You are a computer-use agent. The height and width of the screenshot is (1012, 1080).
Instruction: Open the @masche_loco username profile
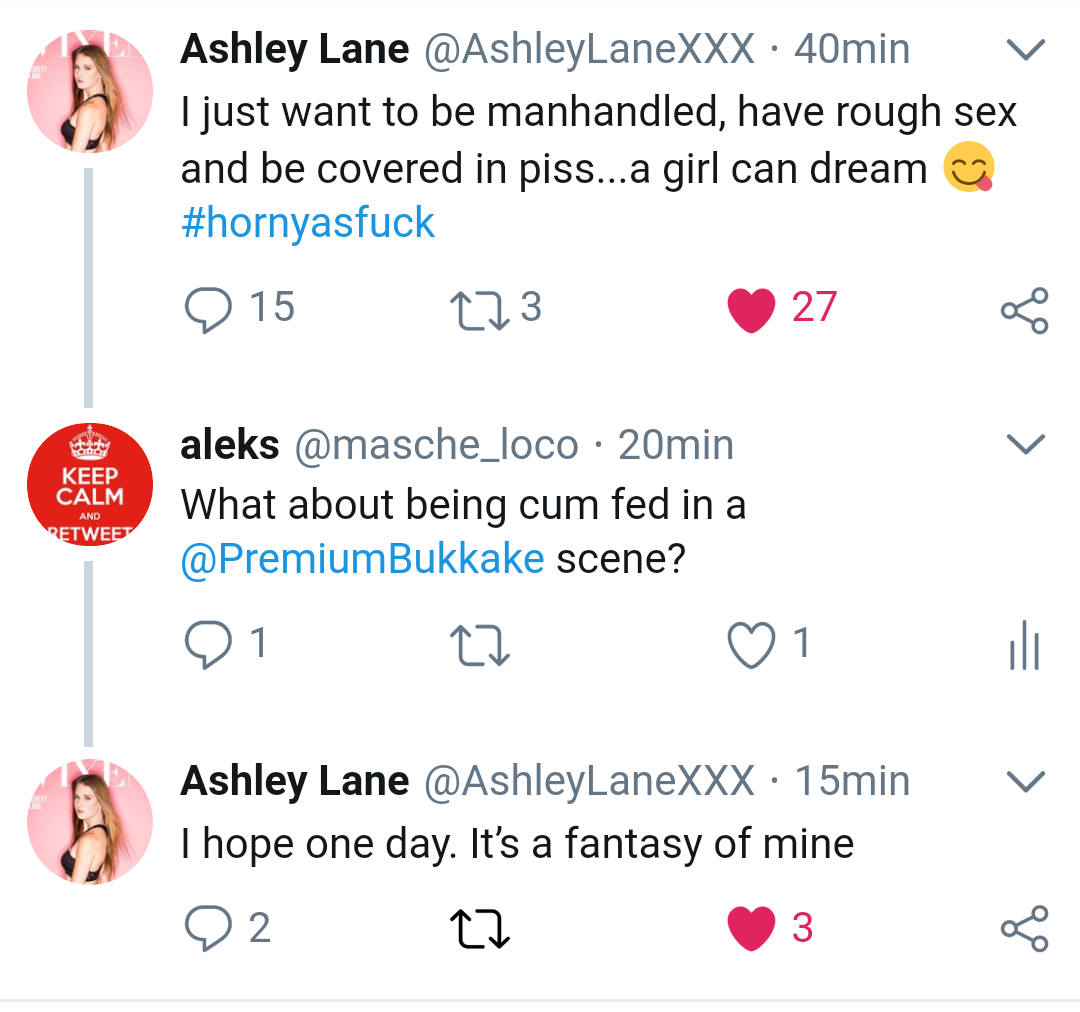(x=435, y=446)
